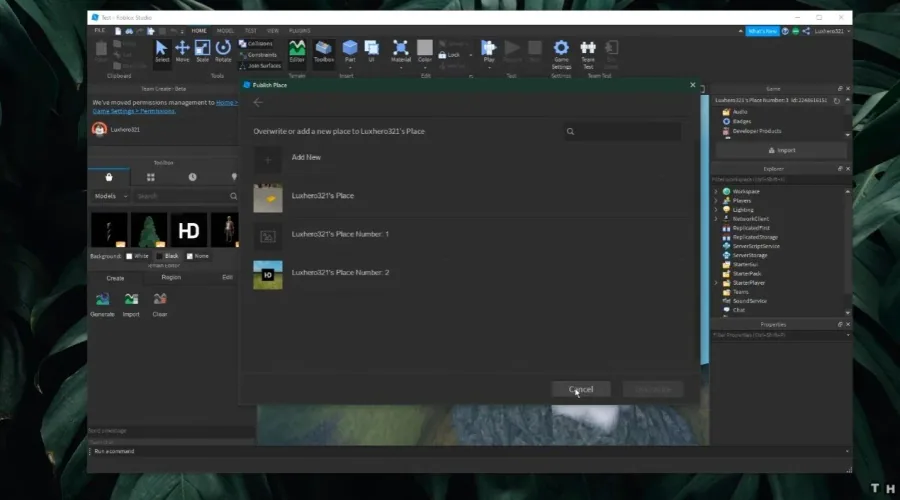
Task: Choose the Move tool
Action: (x=183, y=51)
